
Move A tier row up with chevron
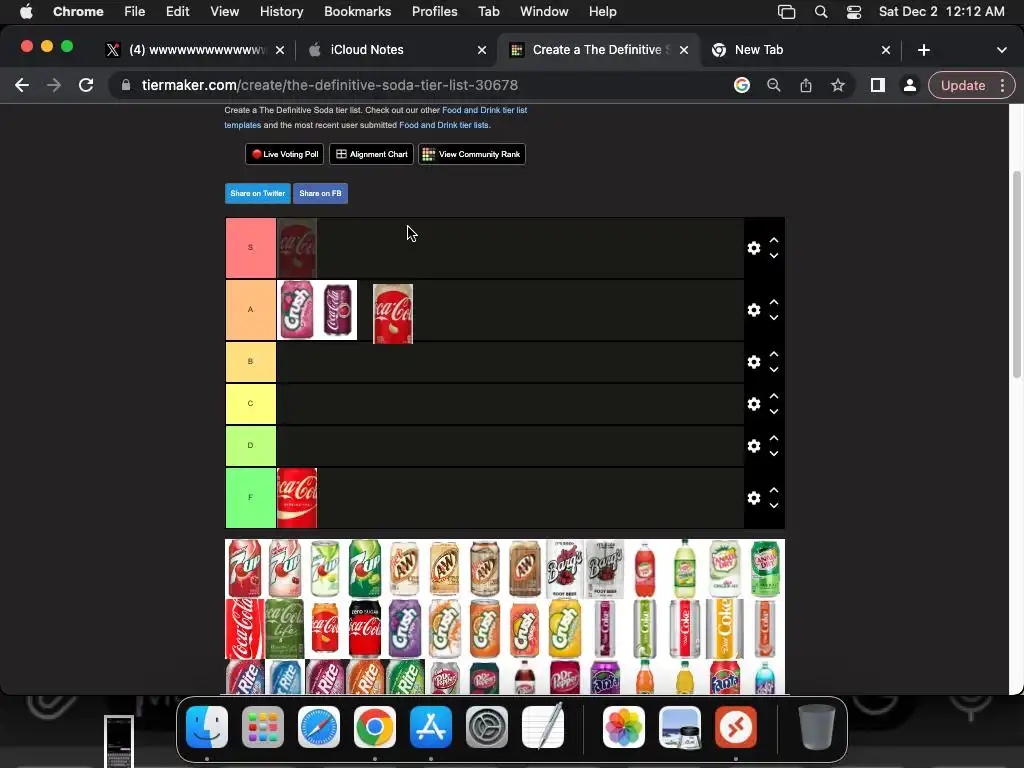point(774,302)
